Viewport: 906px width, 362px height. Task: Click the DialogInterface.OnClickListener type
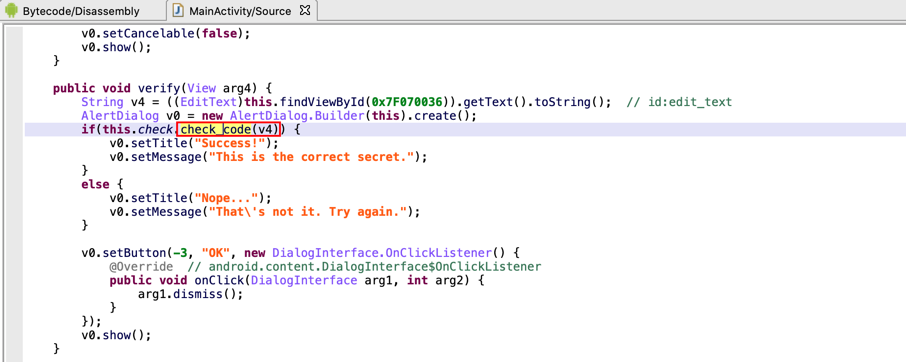pos(382,253)
